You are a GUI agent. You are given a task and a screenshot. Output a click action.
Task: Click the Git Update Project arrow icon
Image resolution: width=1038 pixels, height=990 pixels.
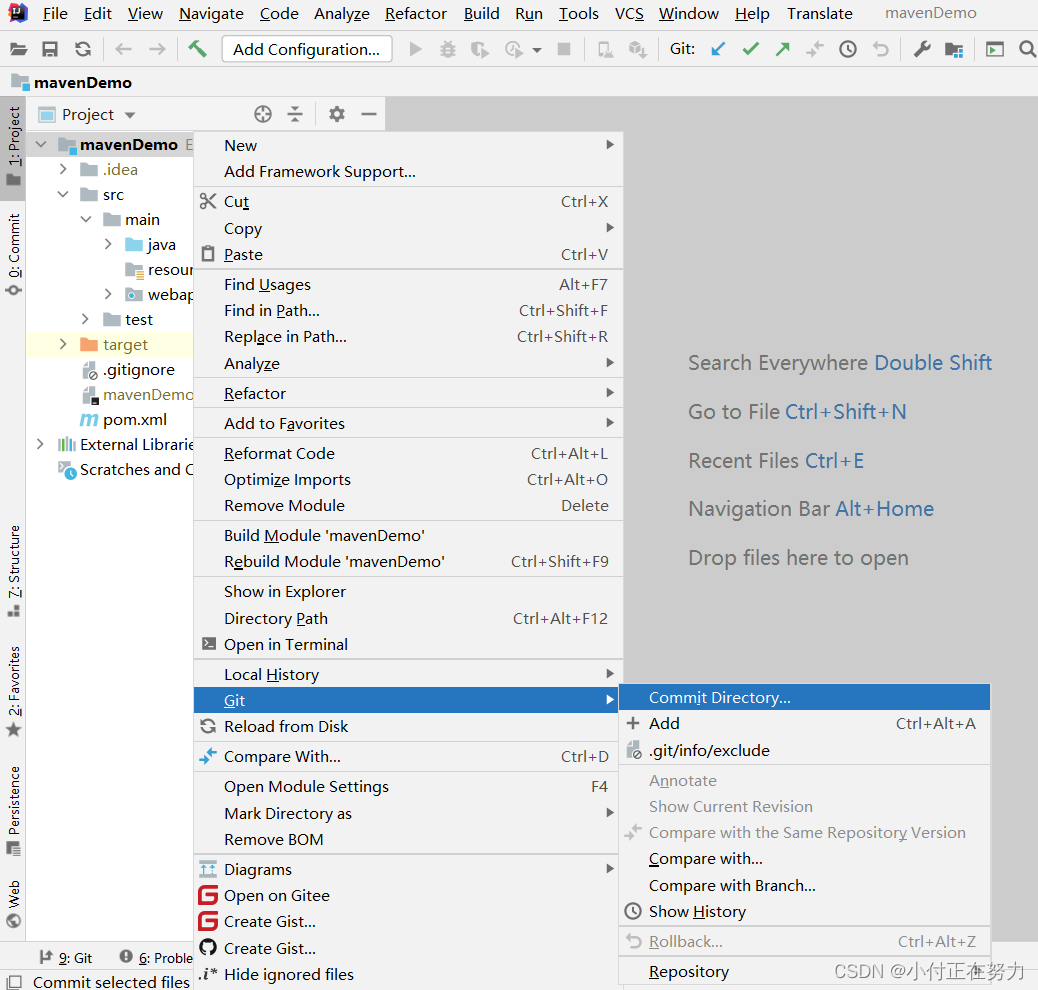[718, 49]
